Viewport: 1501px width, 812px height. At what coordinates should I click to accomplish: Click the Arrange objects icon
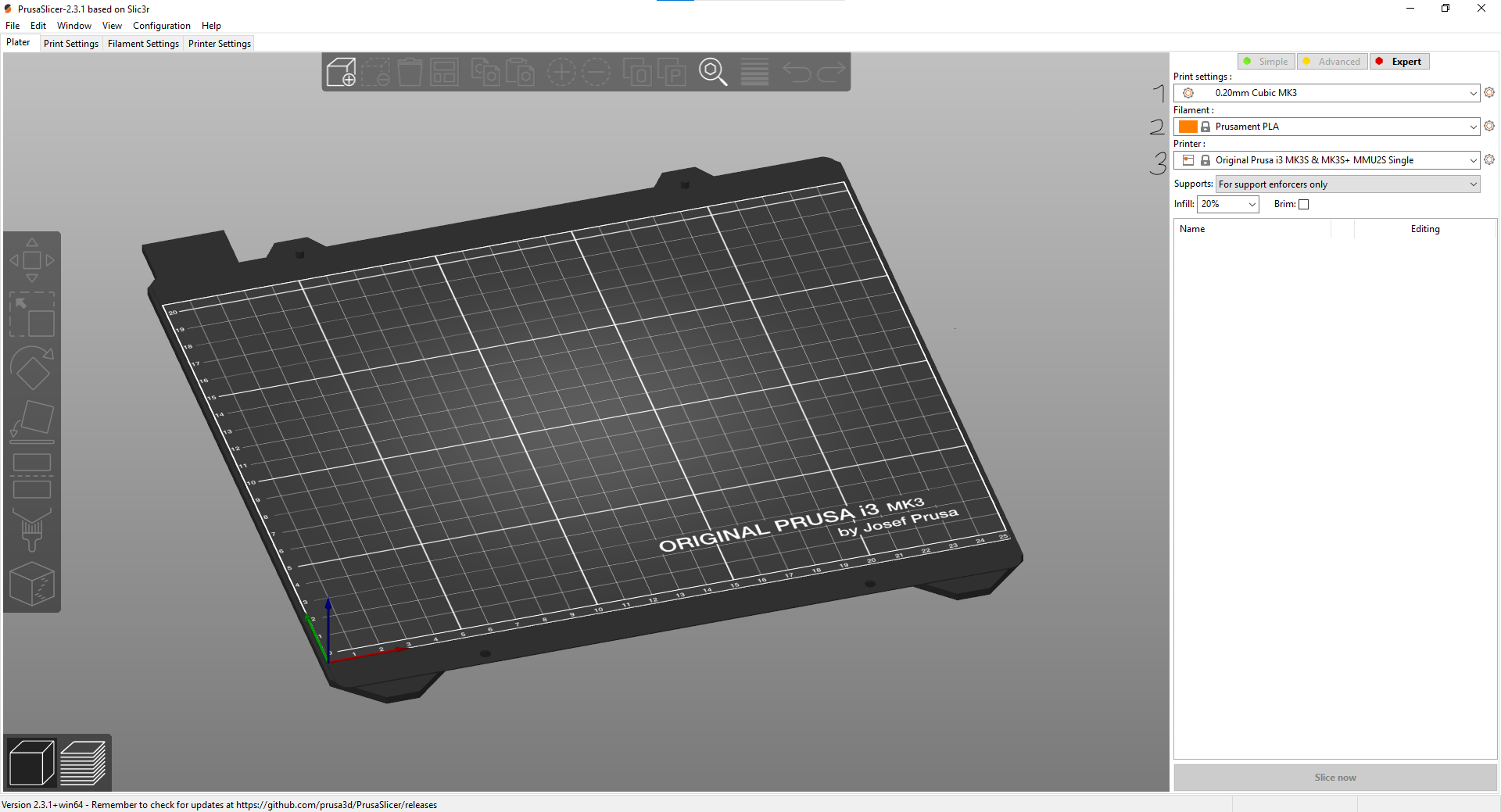pos(444,72)
